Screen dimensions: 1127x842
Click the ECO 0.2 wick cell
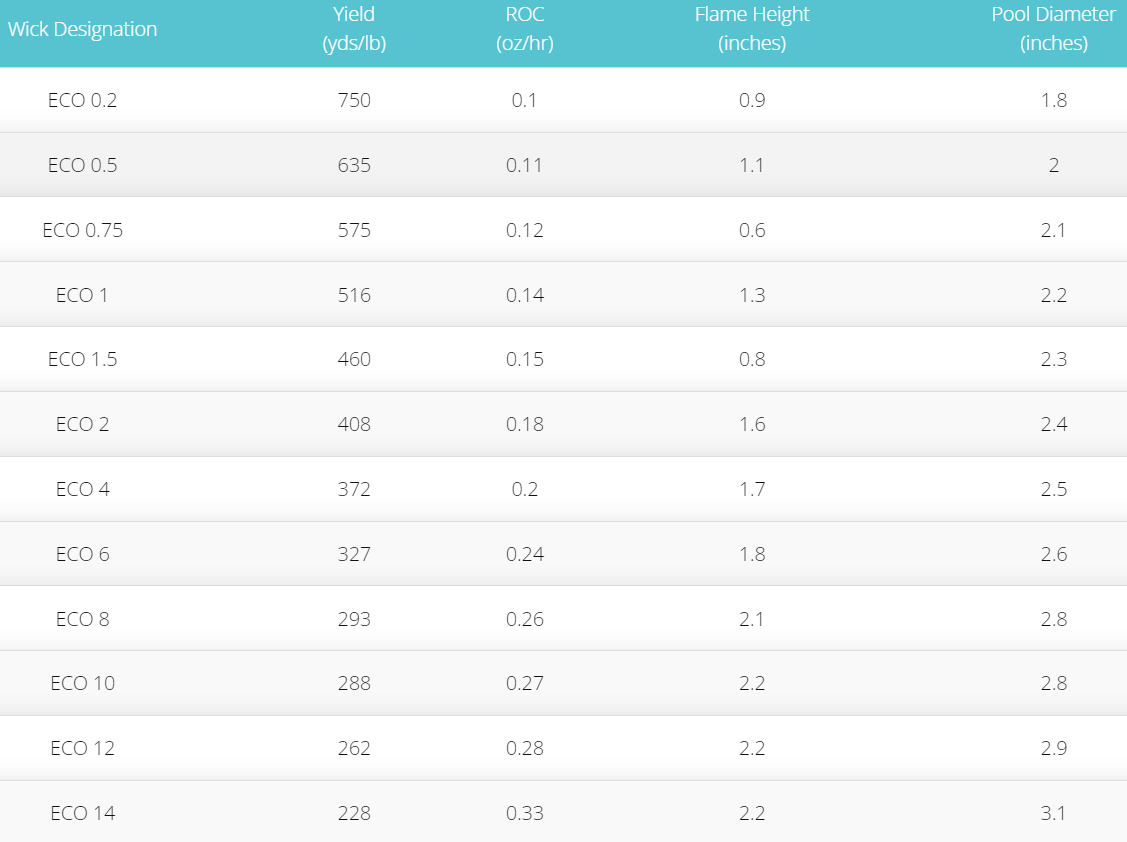pos(83,100)
